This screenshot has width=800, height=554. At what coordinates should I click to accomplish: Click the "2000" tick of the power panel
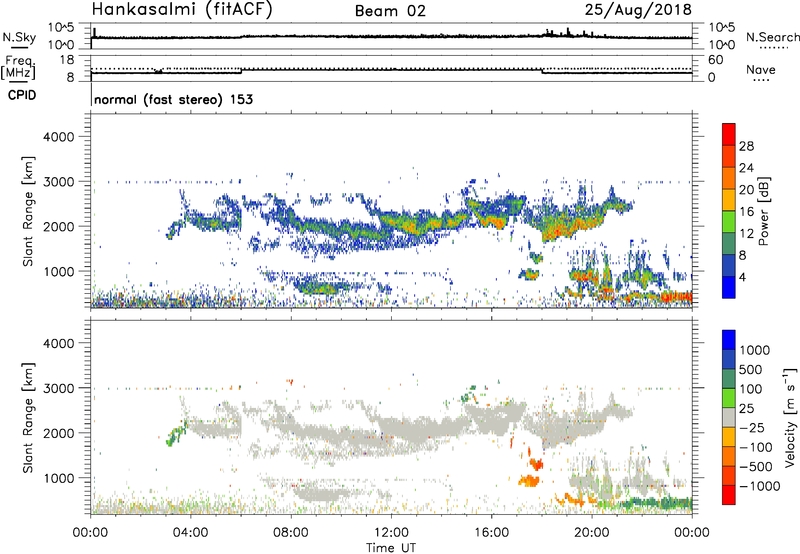pos(59,226)
